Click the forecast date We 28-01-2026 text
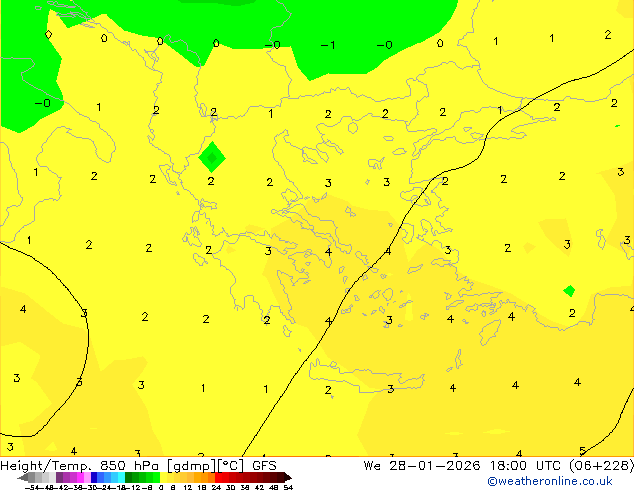Image resolution: width=634 pixels, height=490 pixels. (x=422, y=466)
